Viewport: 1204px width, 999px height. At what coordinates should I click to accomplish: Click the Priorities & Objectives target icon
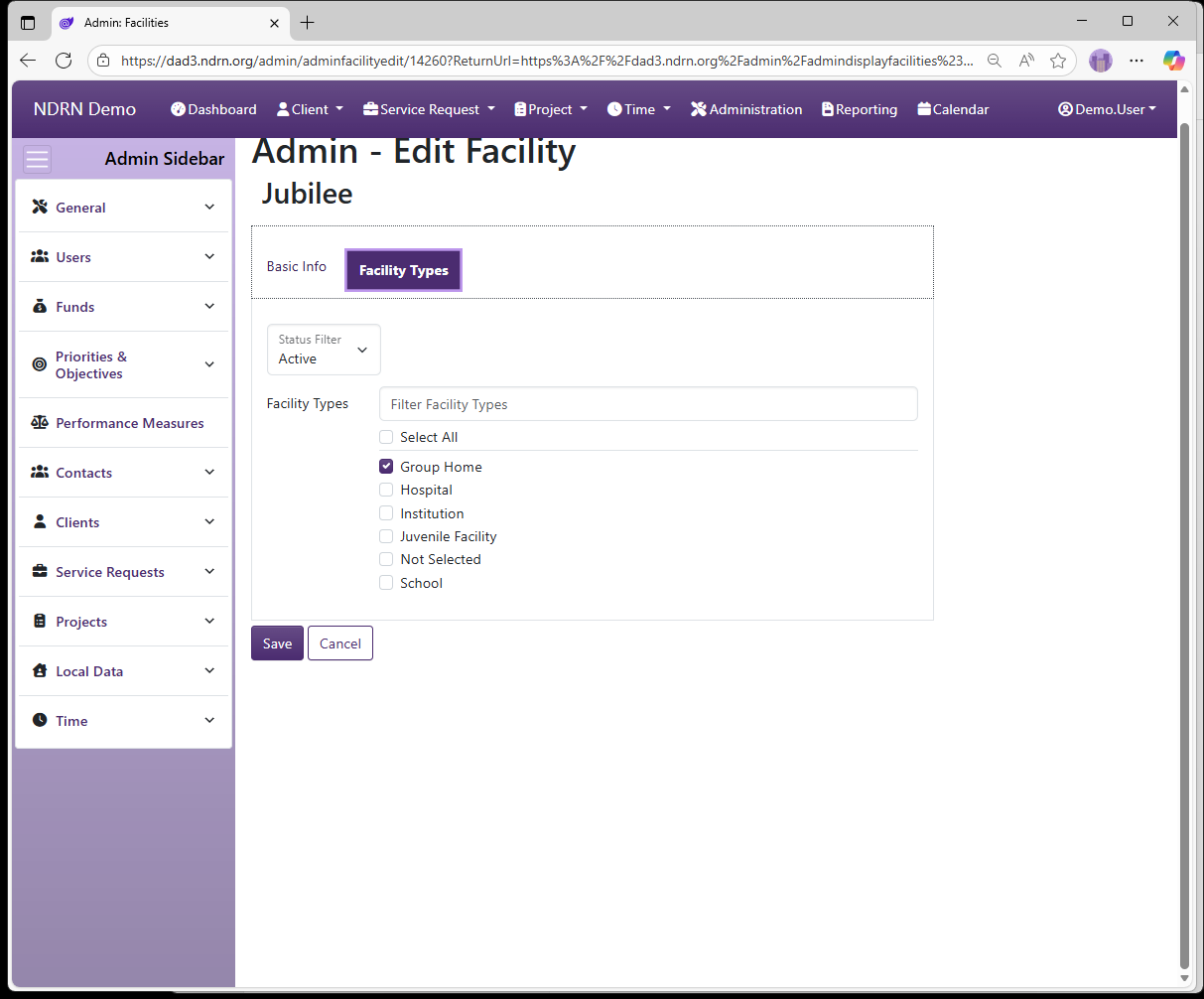click(x=40, y=364)
